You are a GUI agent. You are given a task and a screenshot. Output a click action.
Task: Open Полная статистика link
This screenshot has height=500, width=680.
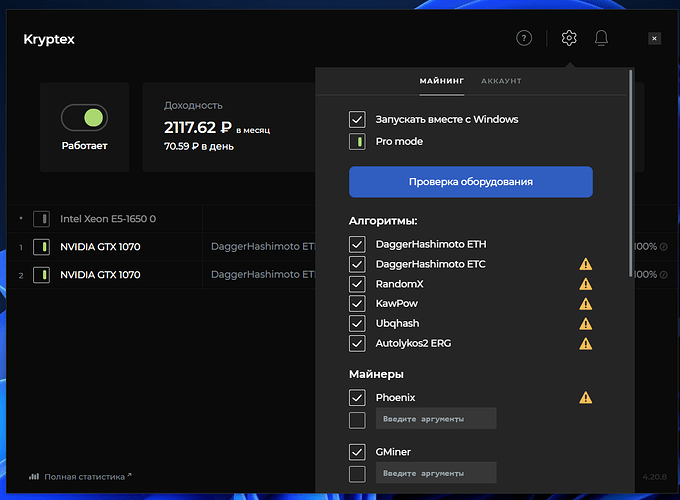click(x=85, y=477)
